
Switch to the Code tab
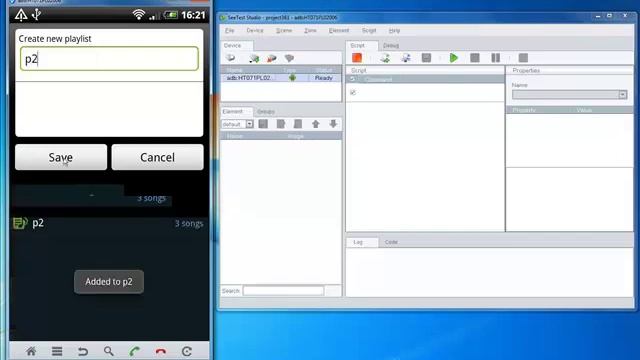391,242
